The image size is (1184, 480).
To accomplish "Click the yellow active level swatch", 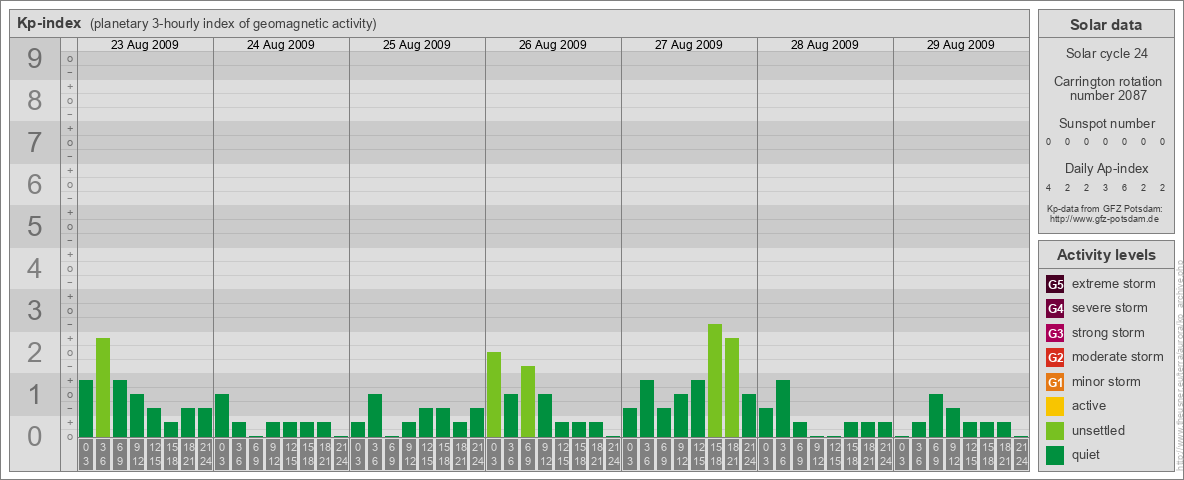I will coord(1055,406).
